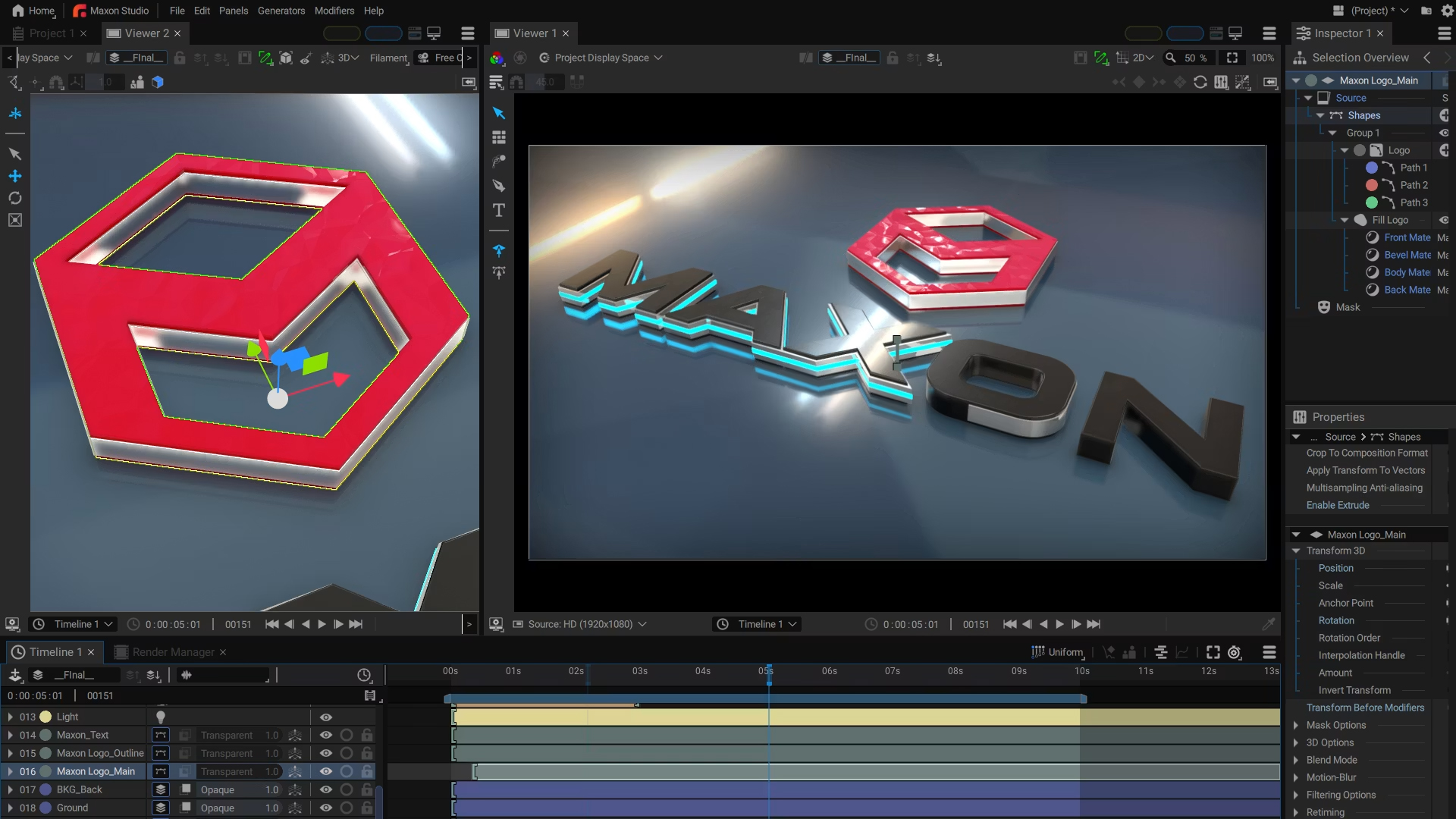
Task: Hide the BKG_Back layer
Action: coord(326,789)
